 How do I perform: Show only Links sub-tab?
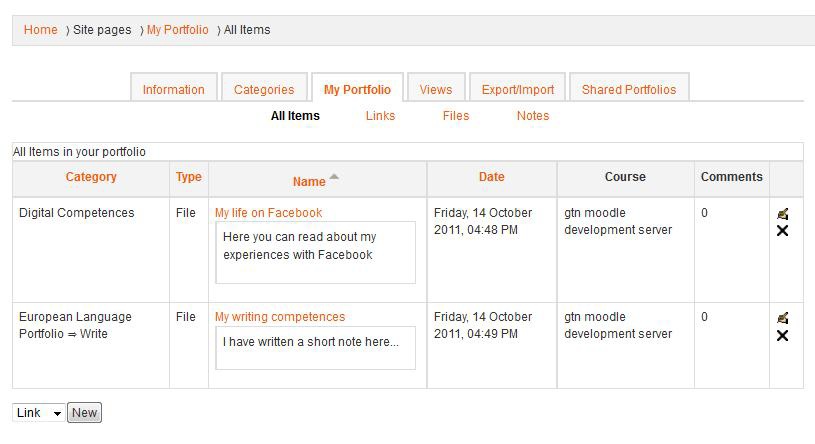pos(380,116)
